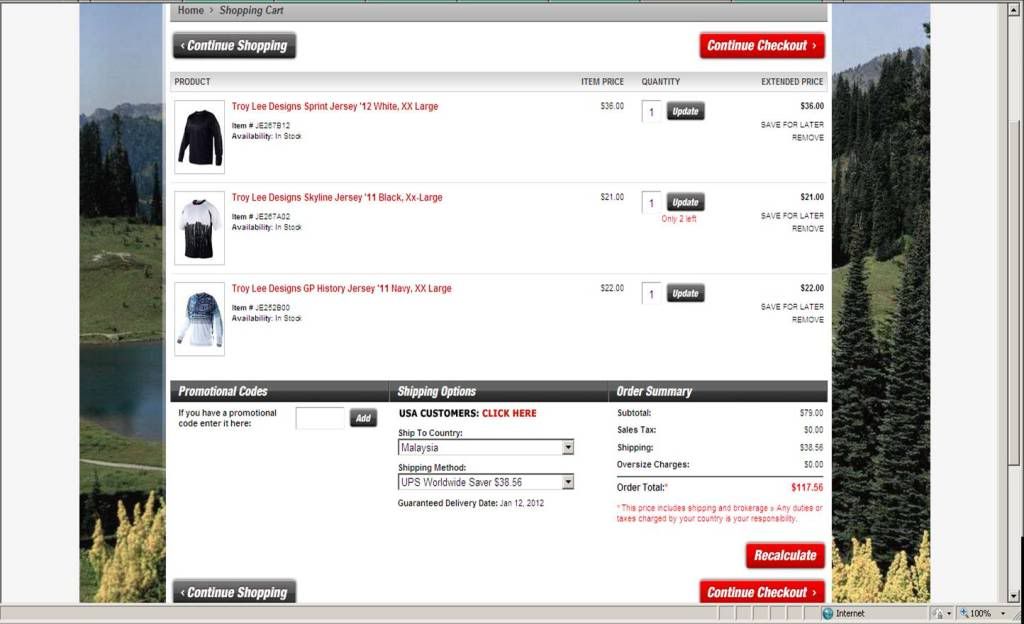Image resolution: width=1024 pixels, height=624 pixels.
Task: Open the zoom level dropdown arrow
Action: tap(1003, 614)
